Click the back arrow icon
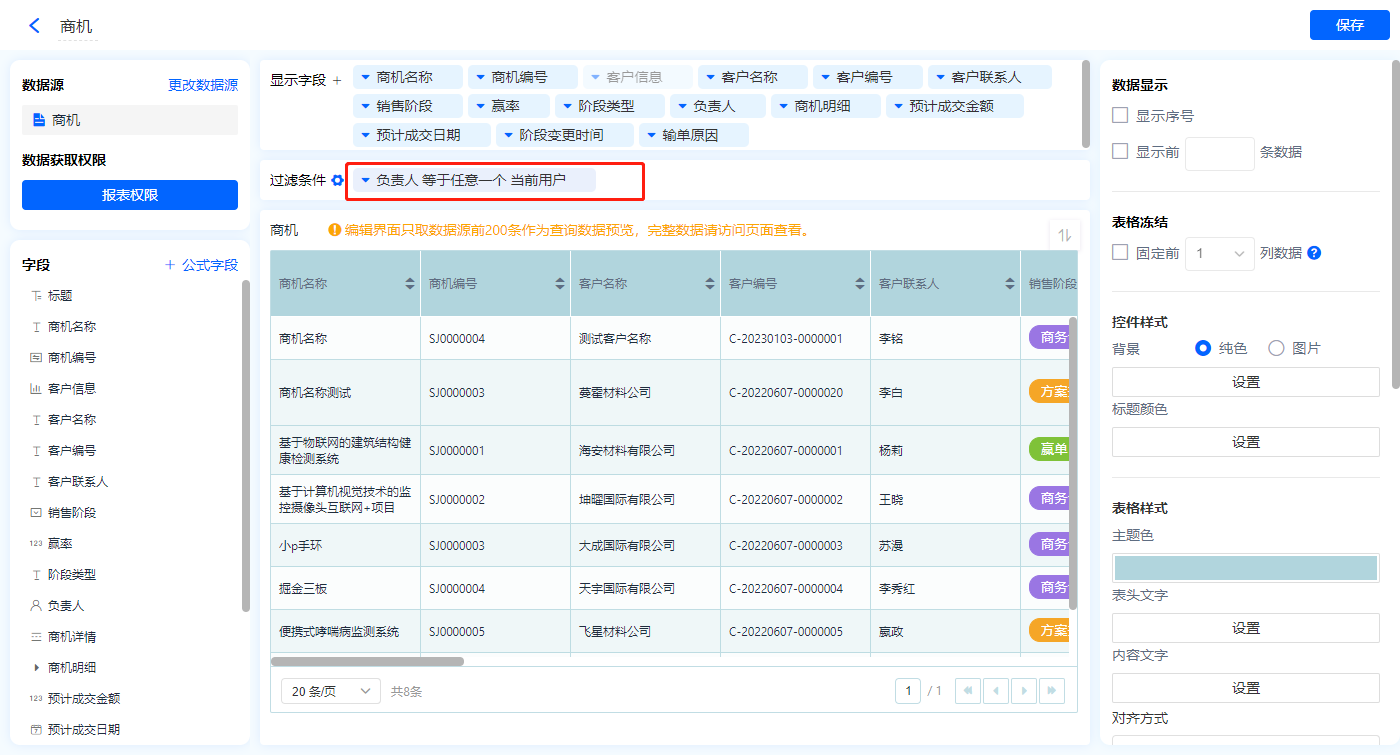 (x=35, y=26)
